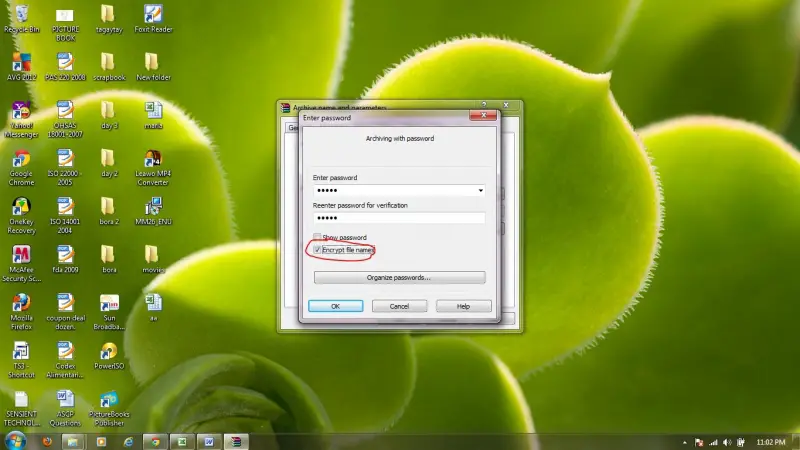800x450 pixels.
Task: Select the maria Excel file
Action: pos(153,115)
